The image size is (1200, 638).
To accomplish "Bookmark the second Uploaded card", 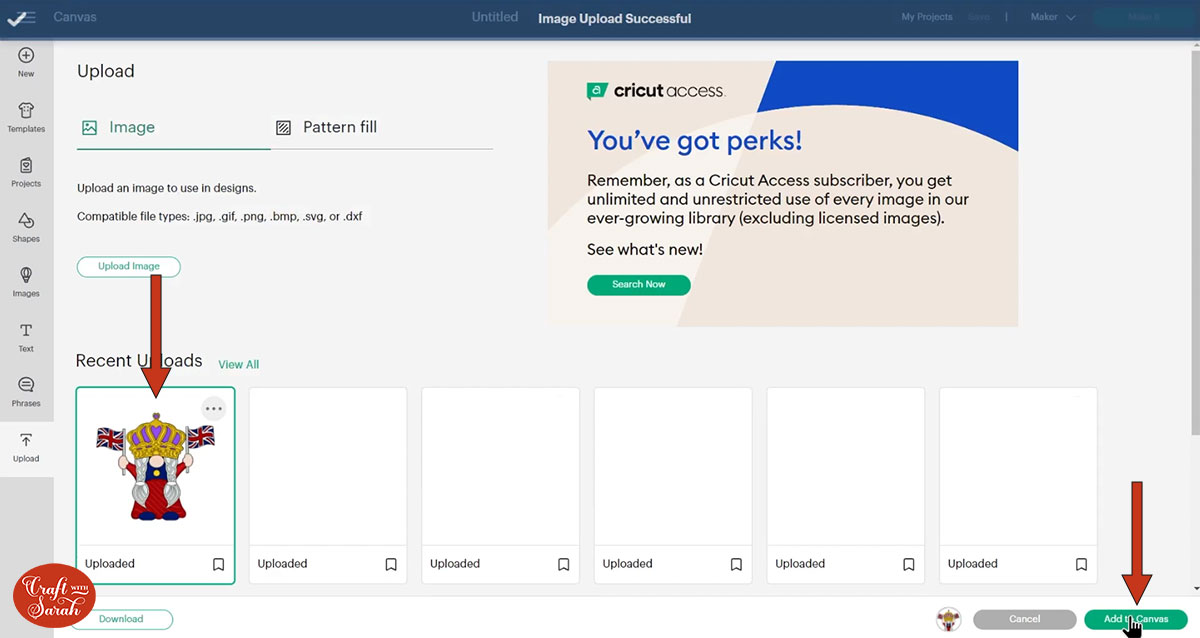I will (x=391, y=564).
